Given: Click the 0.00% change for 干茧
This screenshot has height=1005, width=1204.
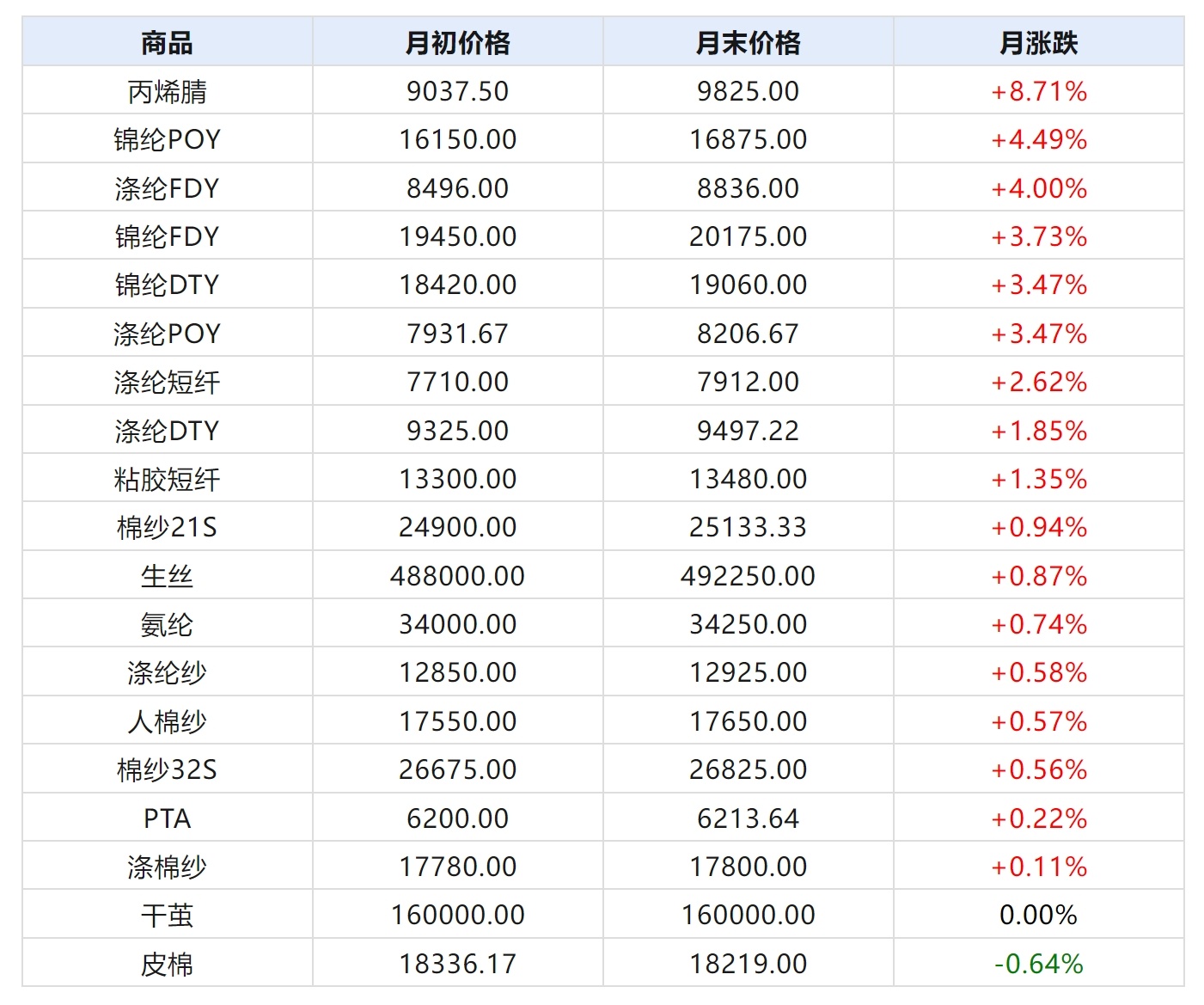Looking at the screenshot, I should coord(1038,915).
